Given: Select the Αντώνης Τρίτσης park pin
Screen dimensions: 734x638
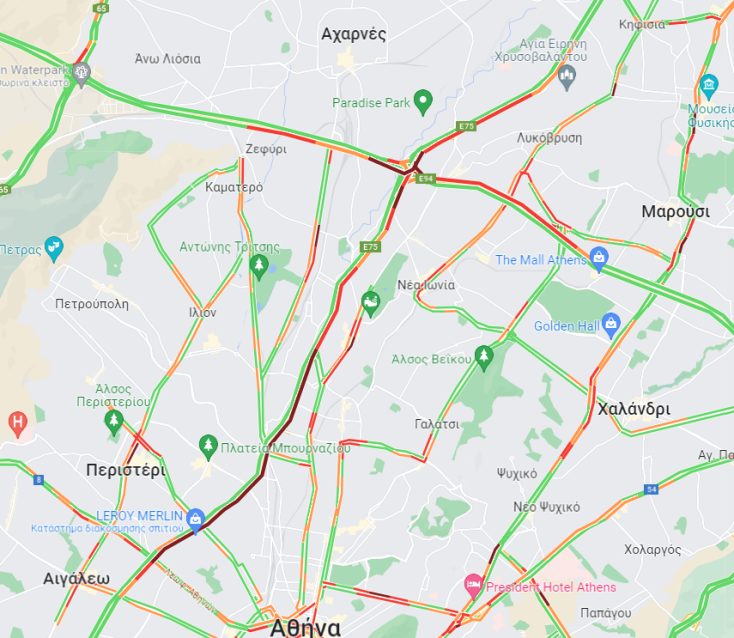Looking at the screenshot, I should 258,266.
